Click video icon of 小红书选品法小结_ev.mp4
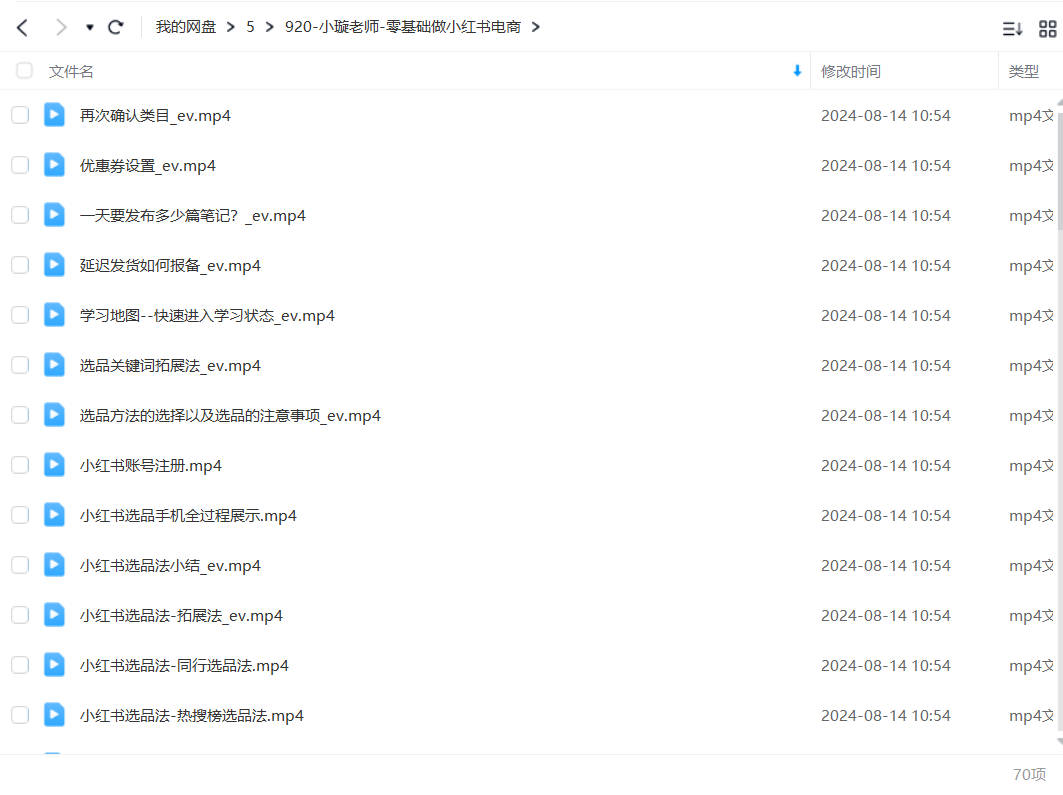The height and width of the screenshot is (795, 1063). coord(54,565)
